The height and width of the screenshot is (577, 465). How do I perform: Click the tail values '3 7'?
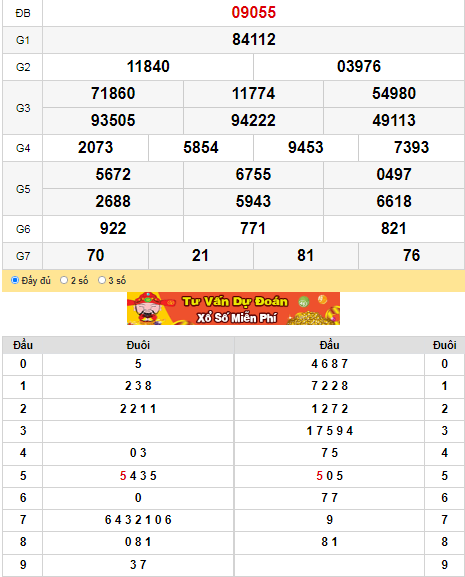pos(138,565)
